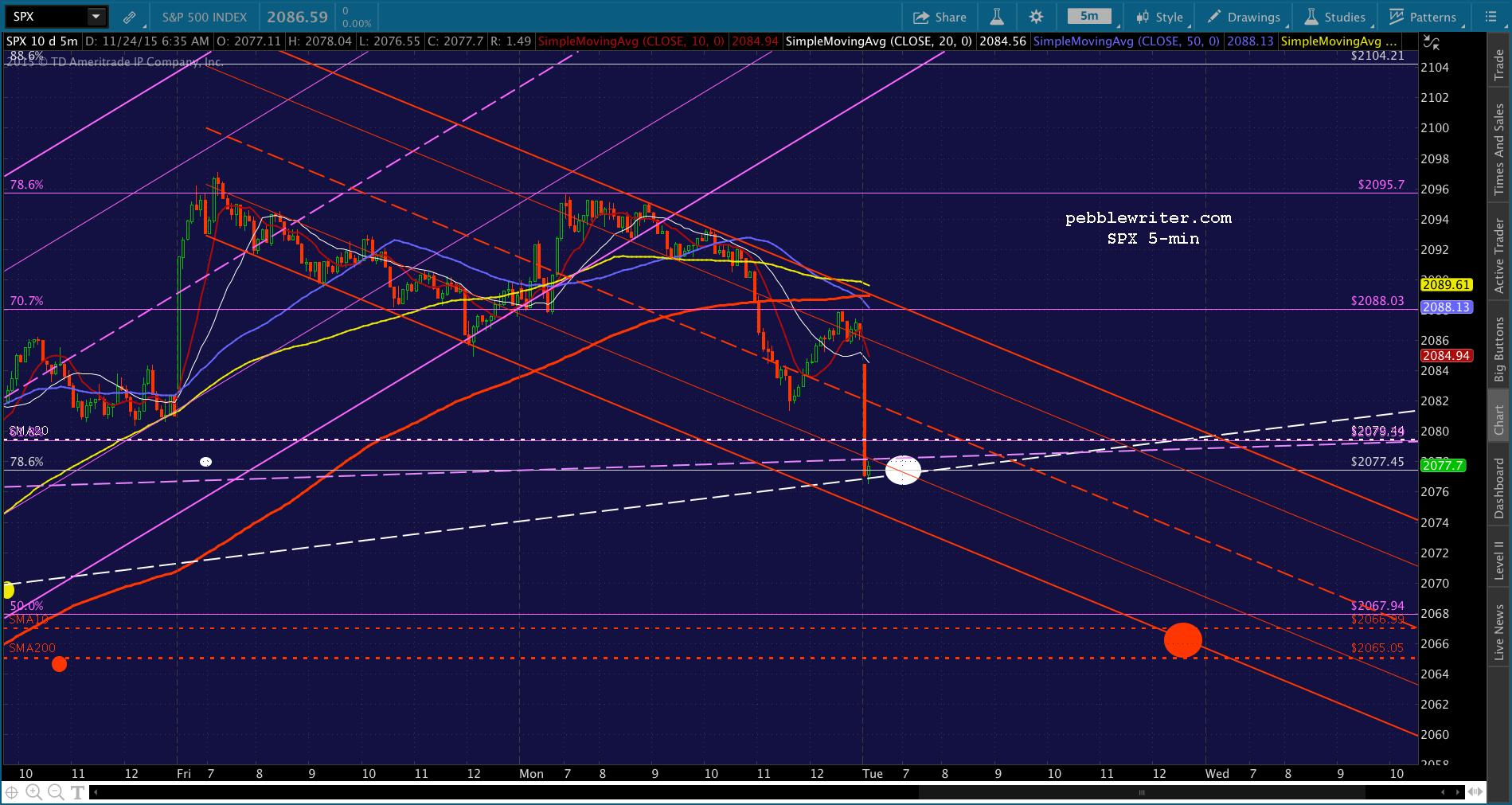Click the small red dot near SMA200

pos(59,664)
